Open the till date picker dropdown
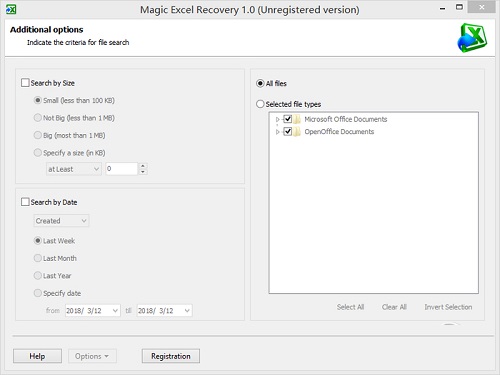 tap(187, 311)
